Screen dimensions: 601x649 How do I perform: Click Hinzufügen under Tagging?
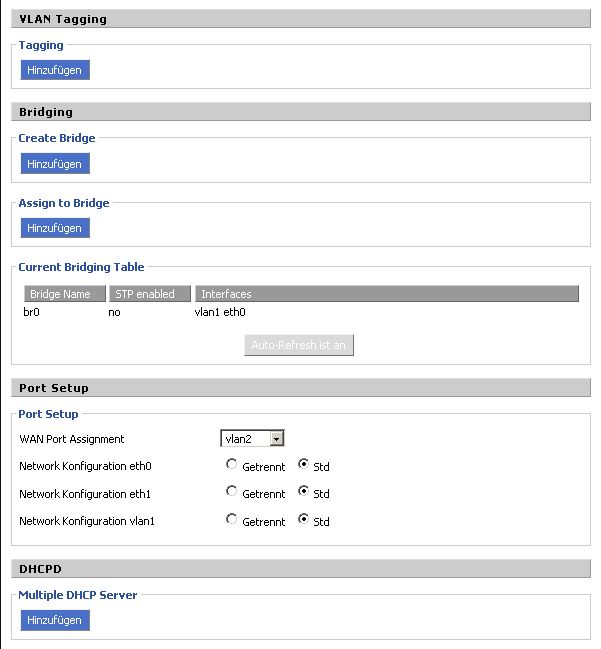55,70
